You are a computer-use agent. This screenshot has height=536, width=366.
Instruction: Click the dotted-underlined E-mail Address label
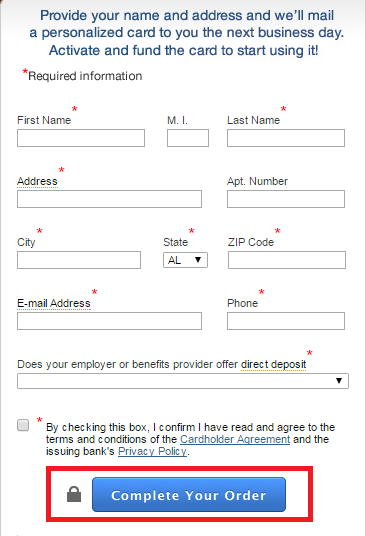point(54,303)
